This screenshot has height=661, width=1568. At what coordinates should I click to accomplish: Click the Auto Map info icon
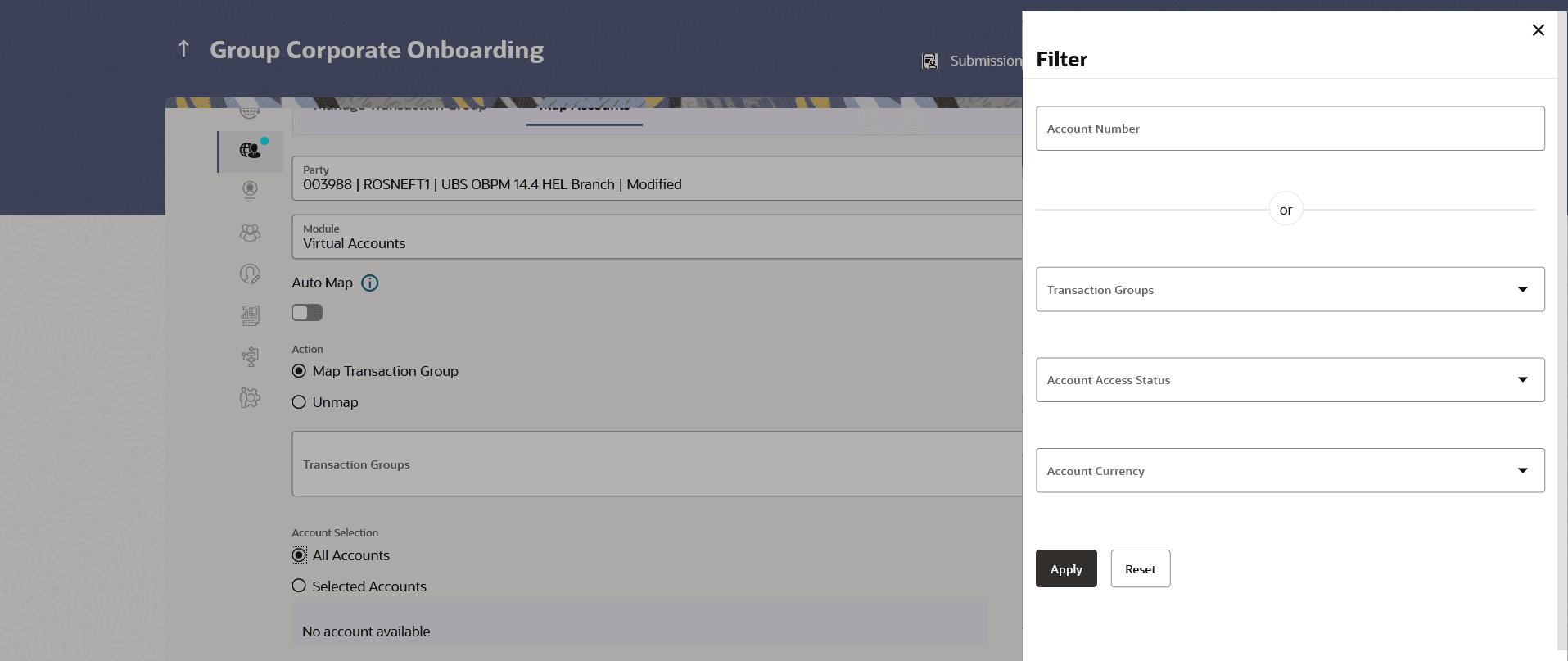370,283
